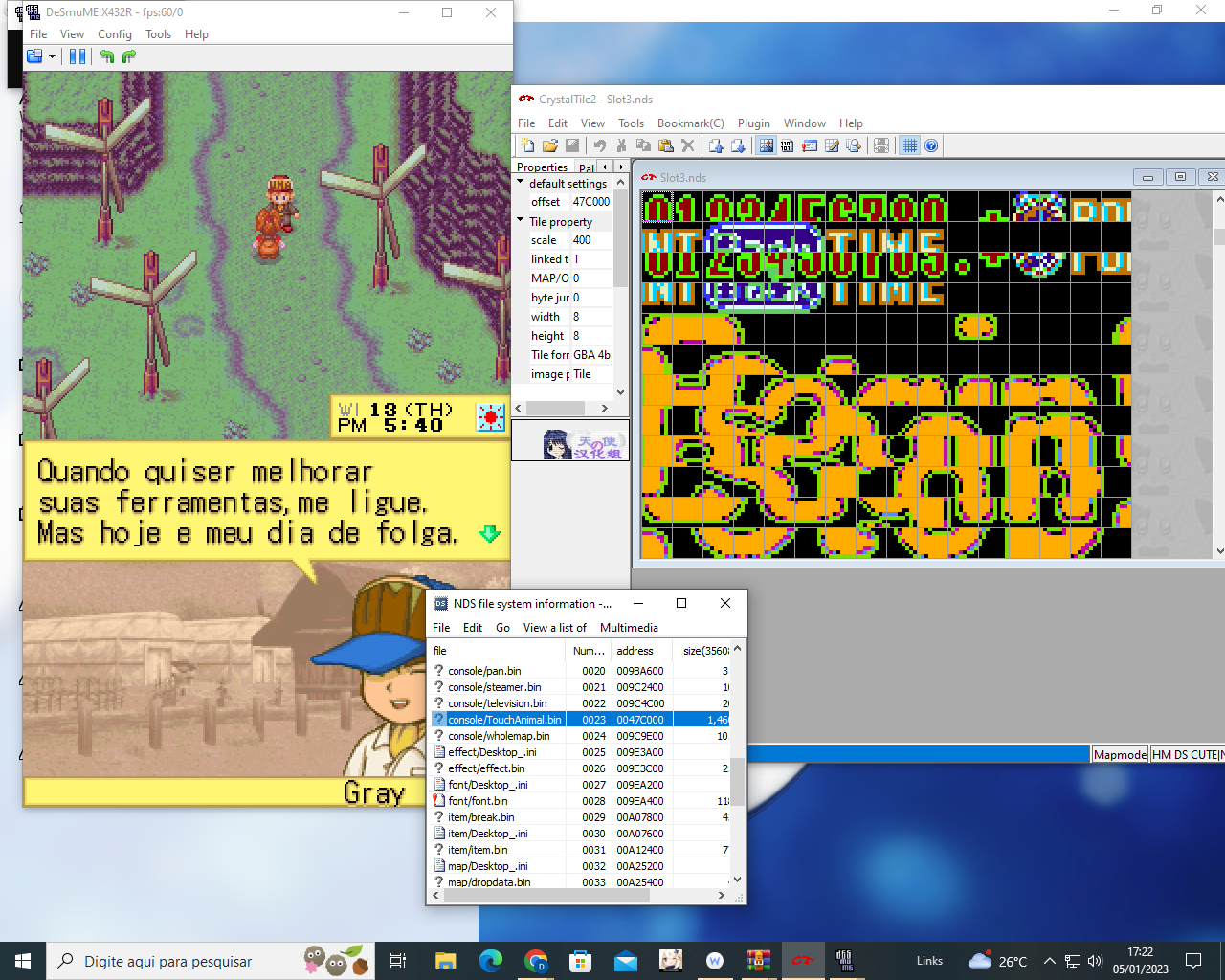Open the script/text view toolbar icon
1225x980 pixels.
click(810, 145)
